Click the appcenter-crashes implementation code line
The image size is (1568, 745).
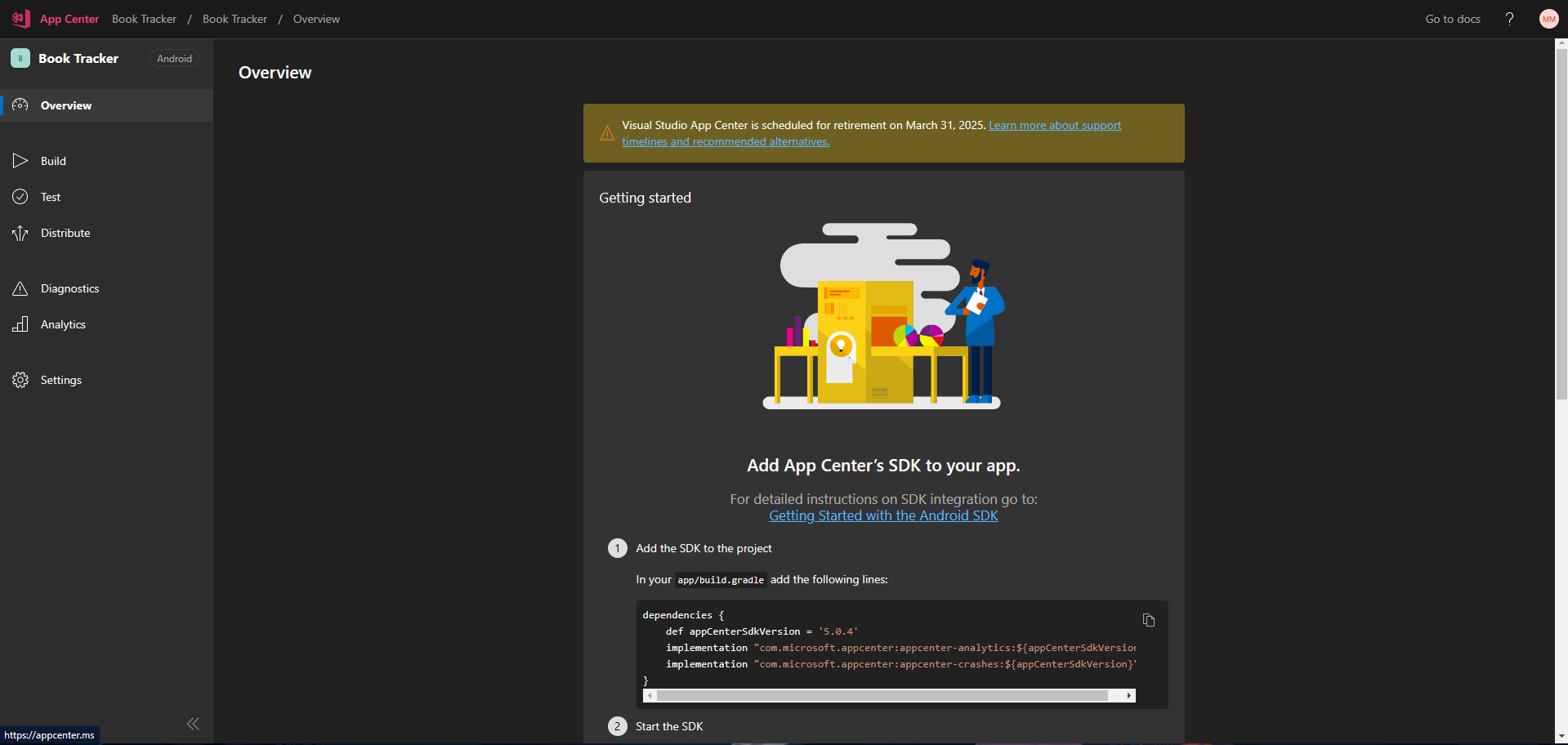coord(900,664)
